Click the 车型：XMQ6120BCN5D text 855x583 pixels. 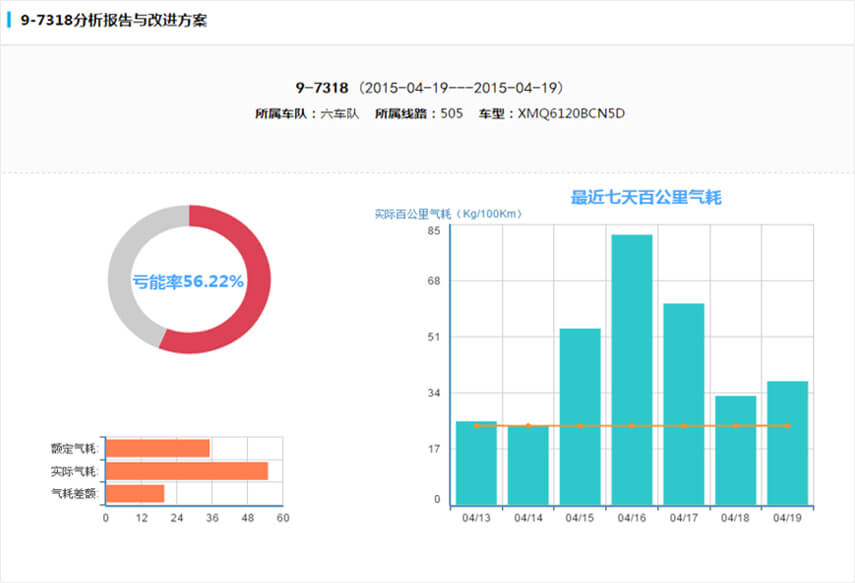pos(552,113)
